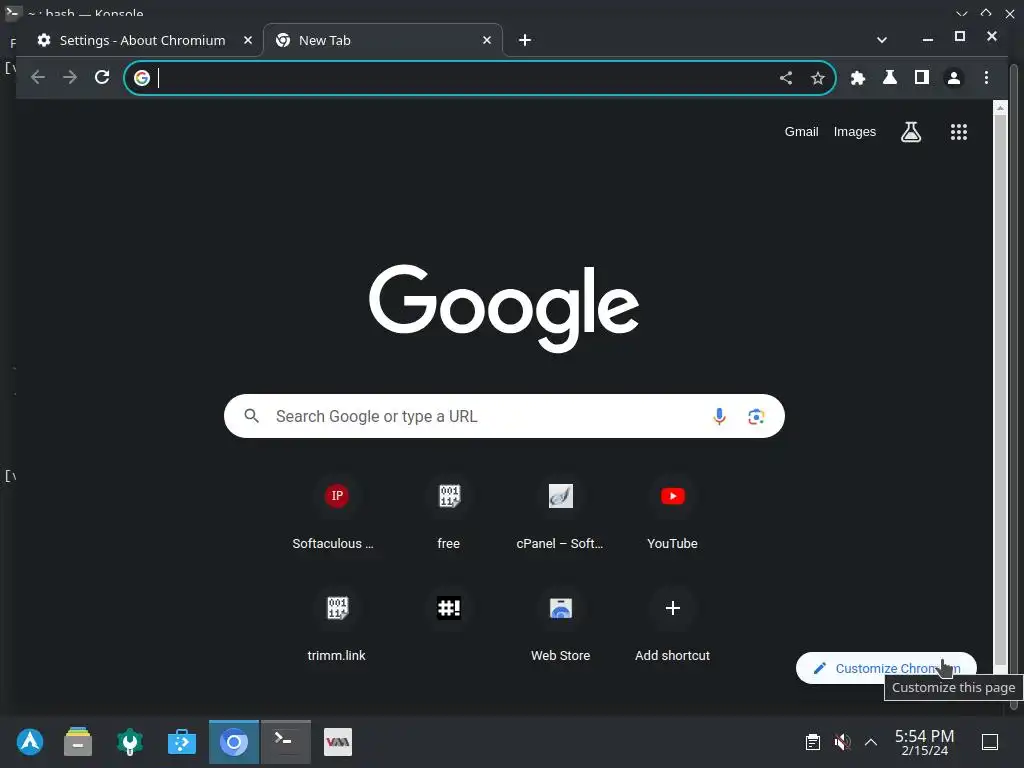Screen dimensions: 1024x768
Task: Open Discover software store in taskbar
Action: click(x=182, y=742)
